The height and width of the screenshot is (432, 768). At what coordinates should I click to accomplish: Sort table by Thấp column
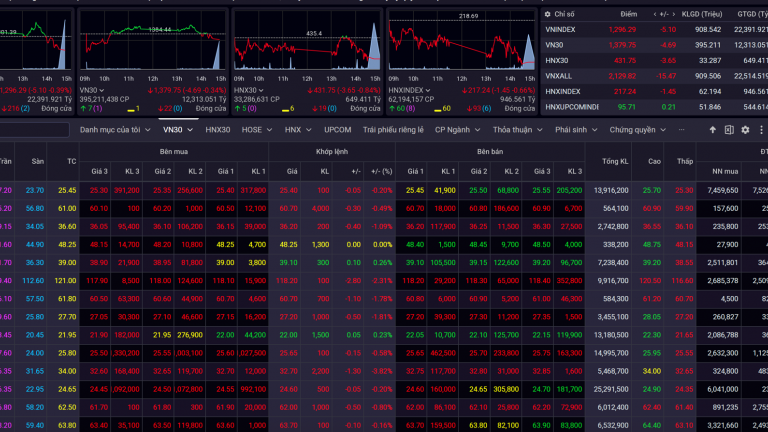[x=685, y=161]
